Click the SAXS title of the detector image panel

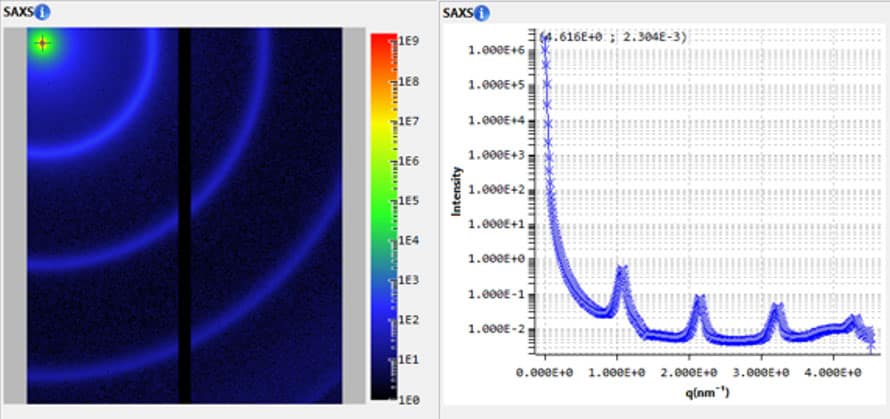coord(19,13)
